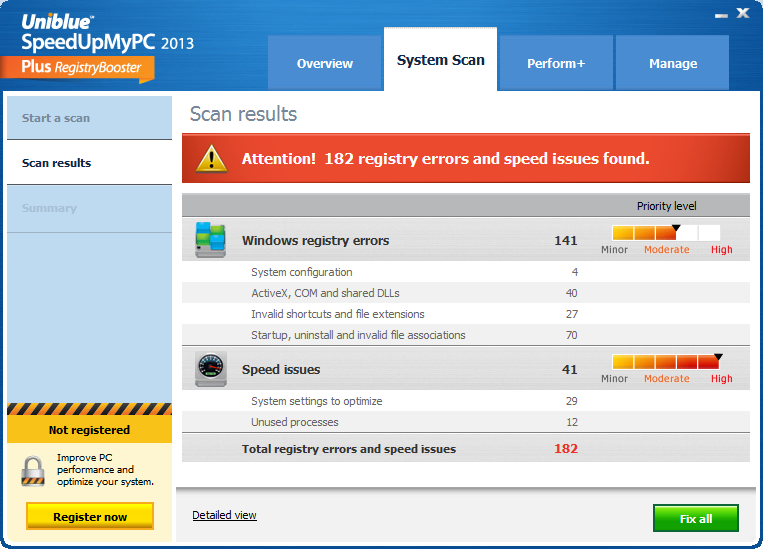Click the Fix all button
Viewport: 763px width, 549px height.
point(695,518)
